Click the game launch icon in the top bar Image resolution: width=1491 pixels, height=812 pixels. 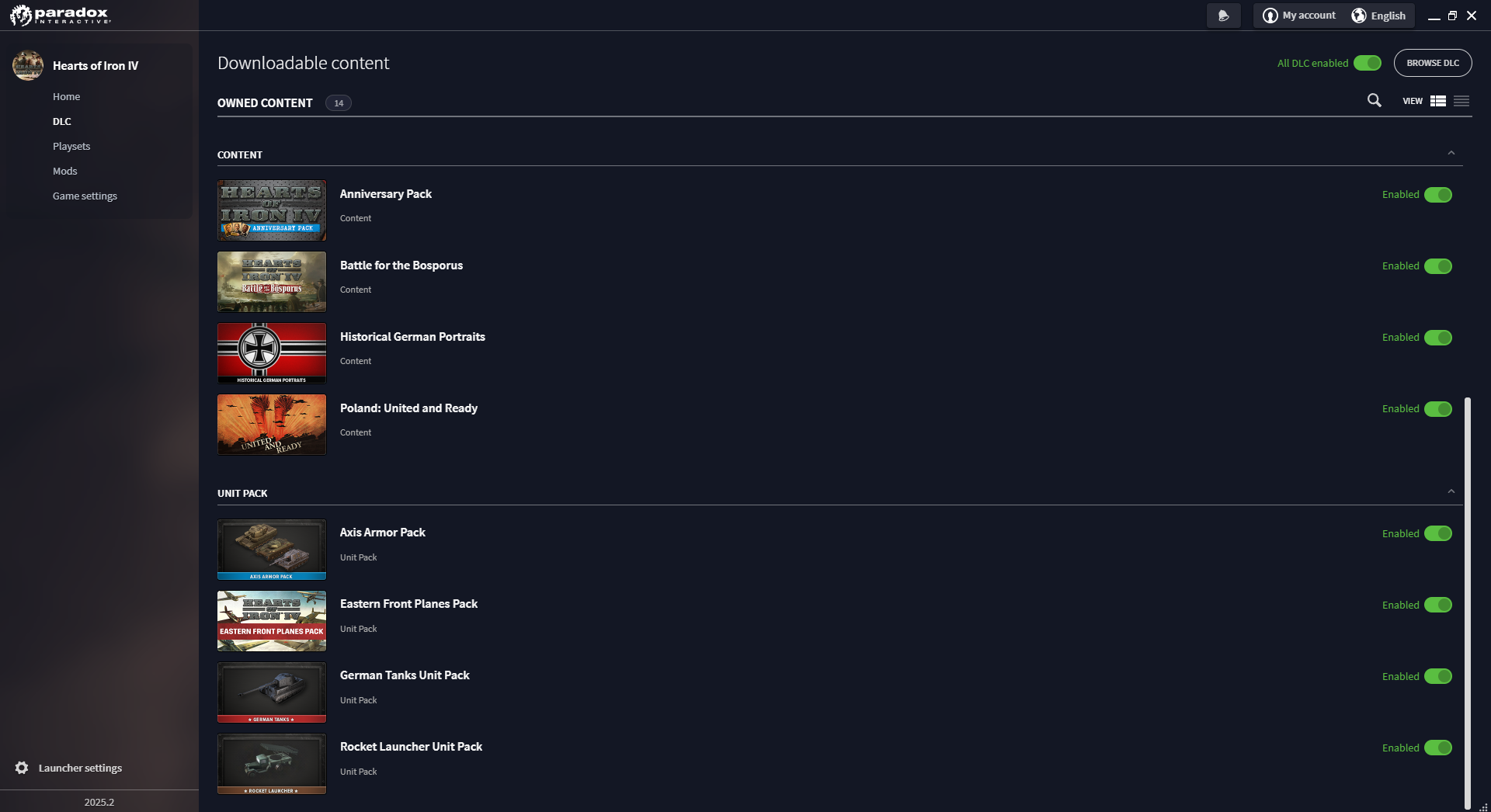tap(1224, 15)
